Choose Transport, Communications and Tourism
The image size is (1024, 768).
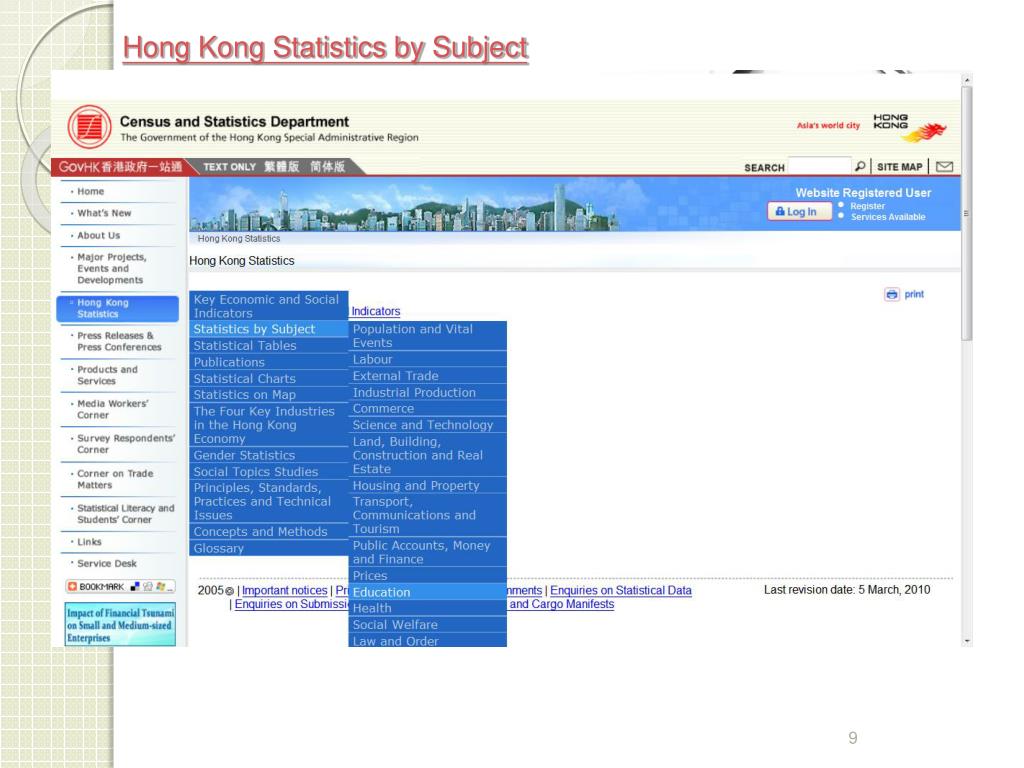tap(428, 515)
